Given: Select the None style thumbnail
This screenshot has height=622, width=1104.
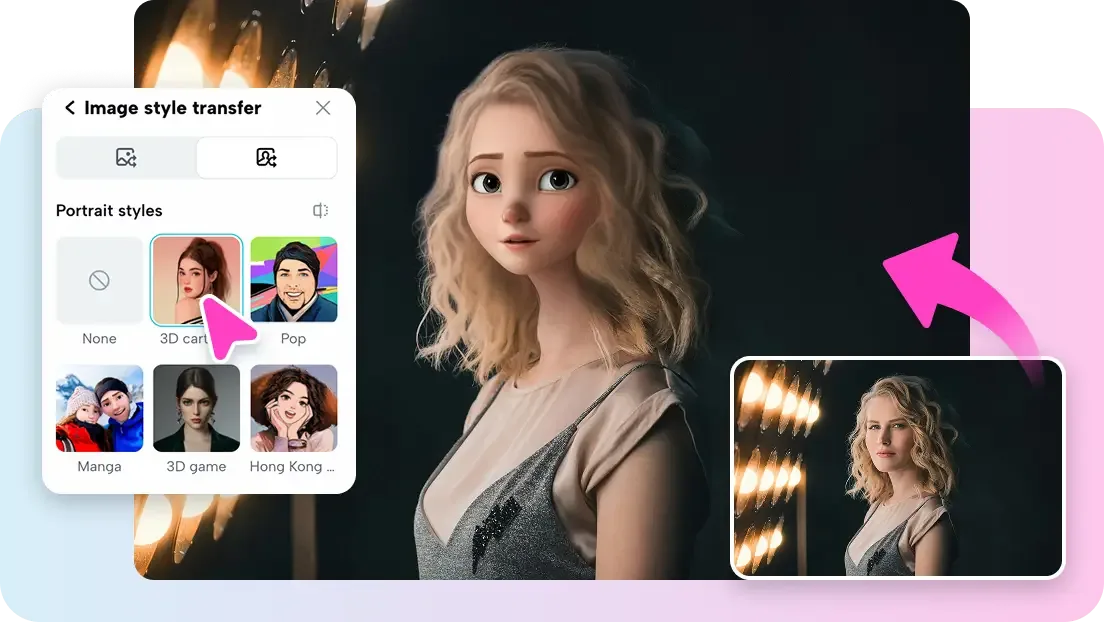Looking at the screenshot, I should pyautogui.click(x=99, y=280).
